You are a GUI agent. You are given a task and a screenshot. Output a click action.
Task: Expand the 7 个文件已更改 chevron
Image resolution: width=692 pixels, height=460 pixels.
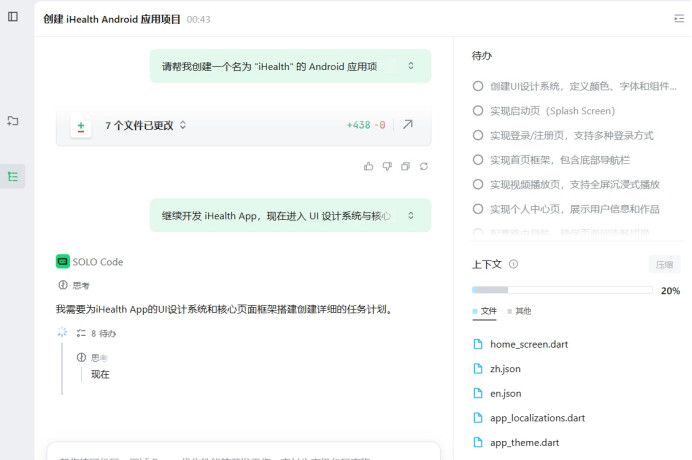point(183,125)
